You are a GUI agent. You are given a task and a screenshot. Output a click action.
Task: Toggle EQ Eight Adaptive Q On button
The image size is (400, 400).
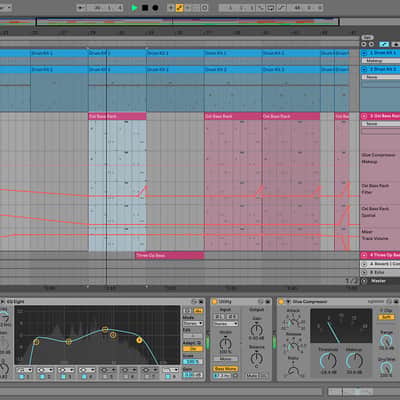click(193, 349)
